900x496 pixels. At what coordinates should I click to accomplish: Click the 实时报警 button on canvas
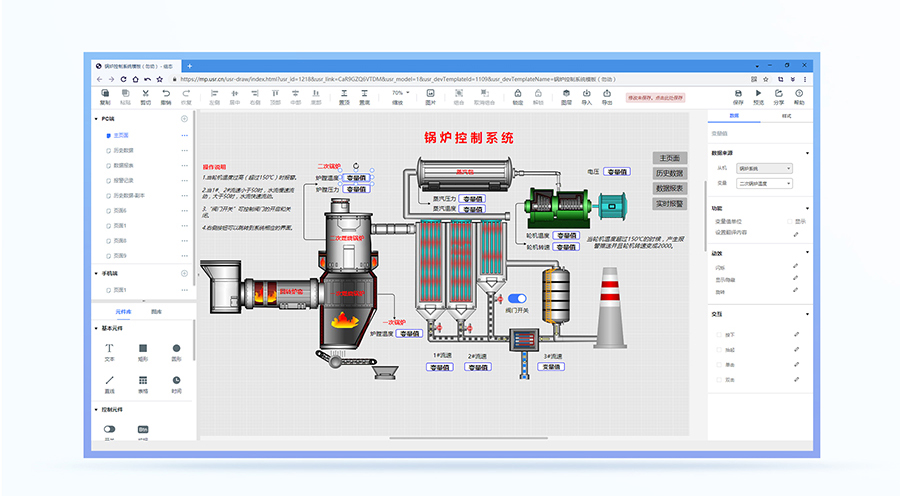(x=669, y=203)
